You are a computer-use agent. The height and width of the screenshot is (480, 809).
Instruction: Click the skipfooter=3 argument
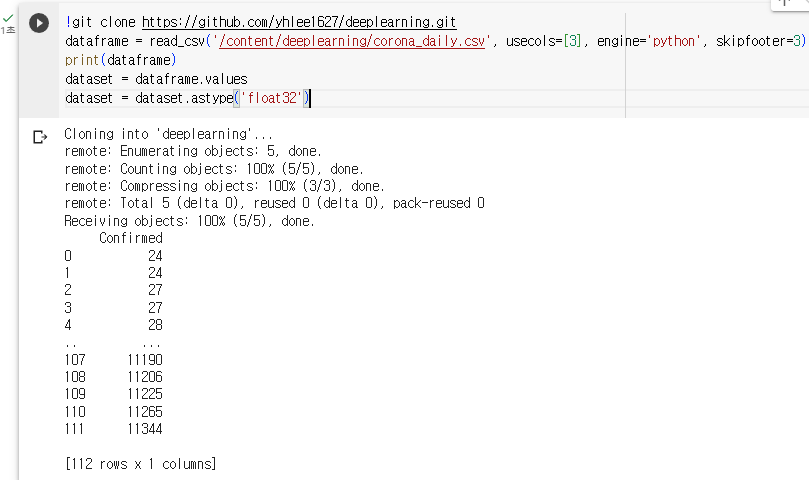click(x=757, y=41)
